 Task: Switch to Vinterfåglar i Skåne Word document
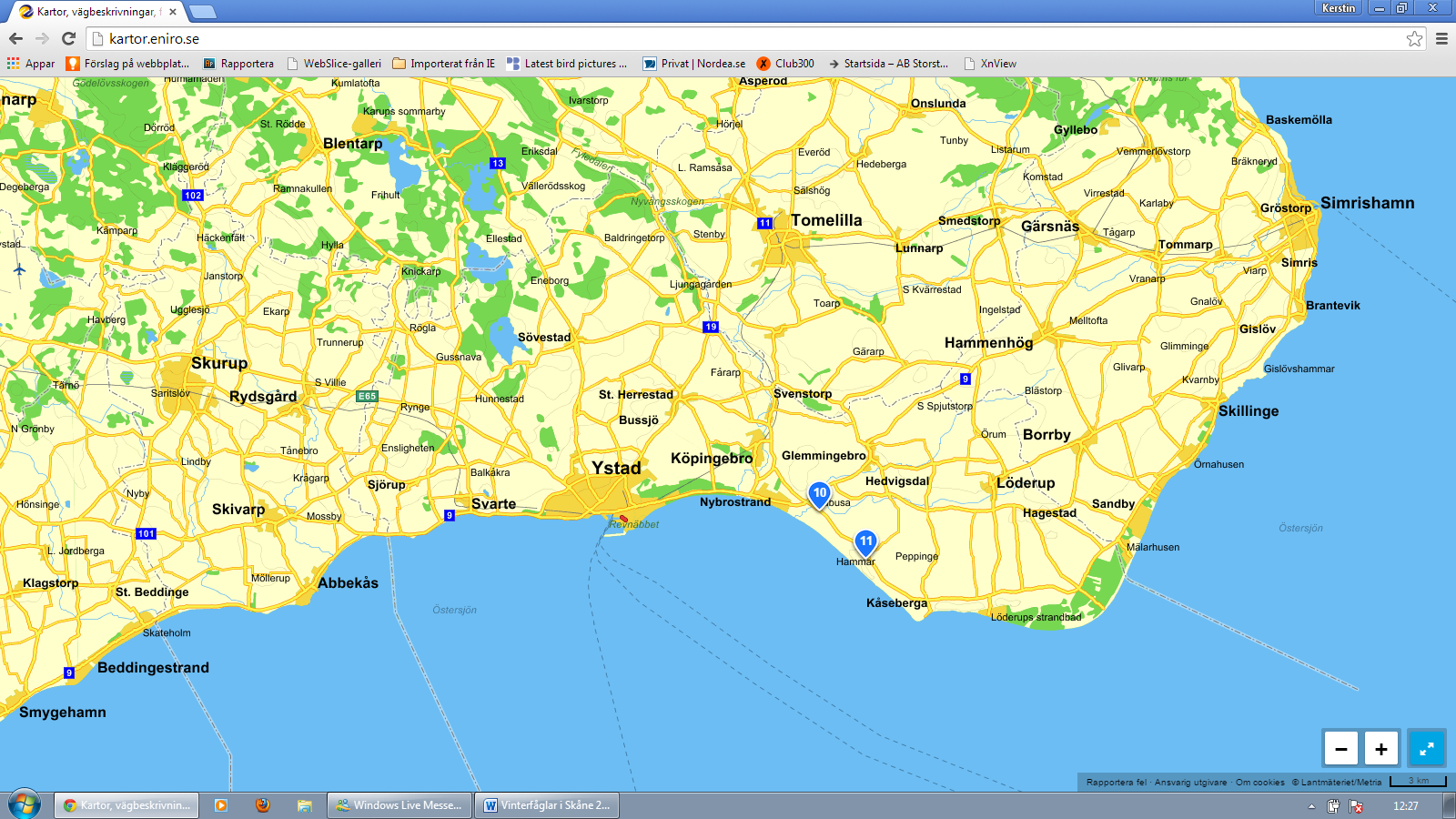click(x=547, y=805)
